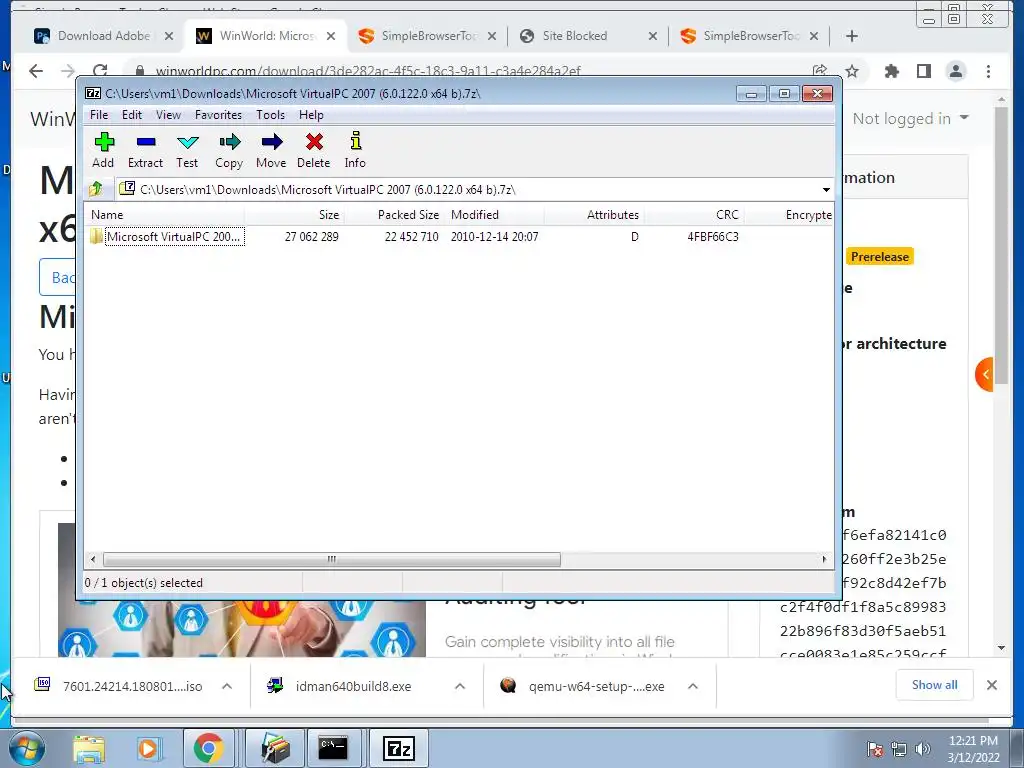Sort by the Name column header

pyautogui.click(x=164, y=215)
